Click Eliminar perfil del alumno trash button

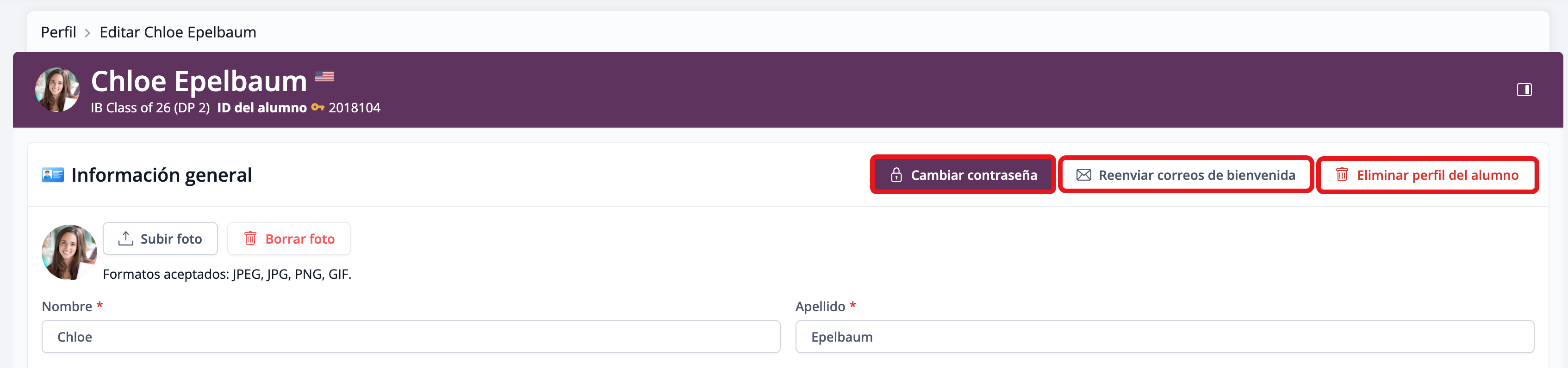[1427, 175]
